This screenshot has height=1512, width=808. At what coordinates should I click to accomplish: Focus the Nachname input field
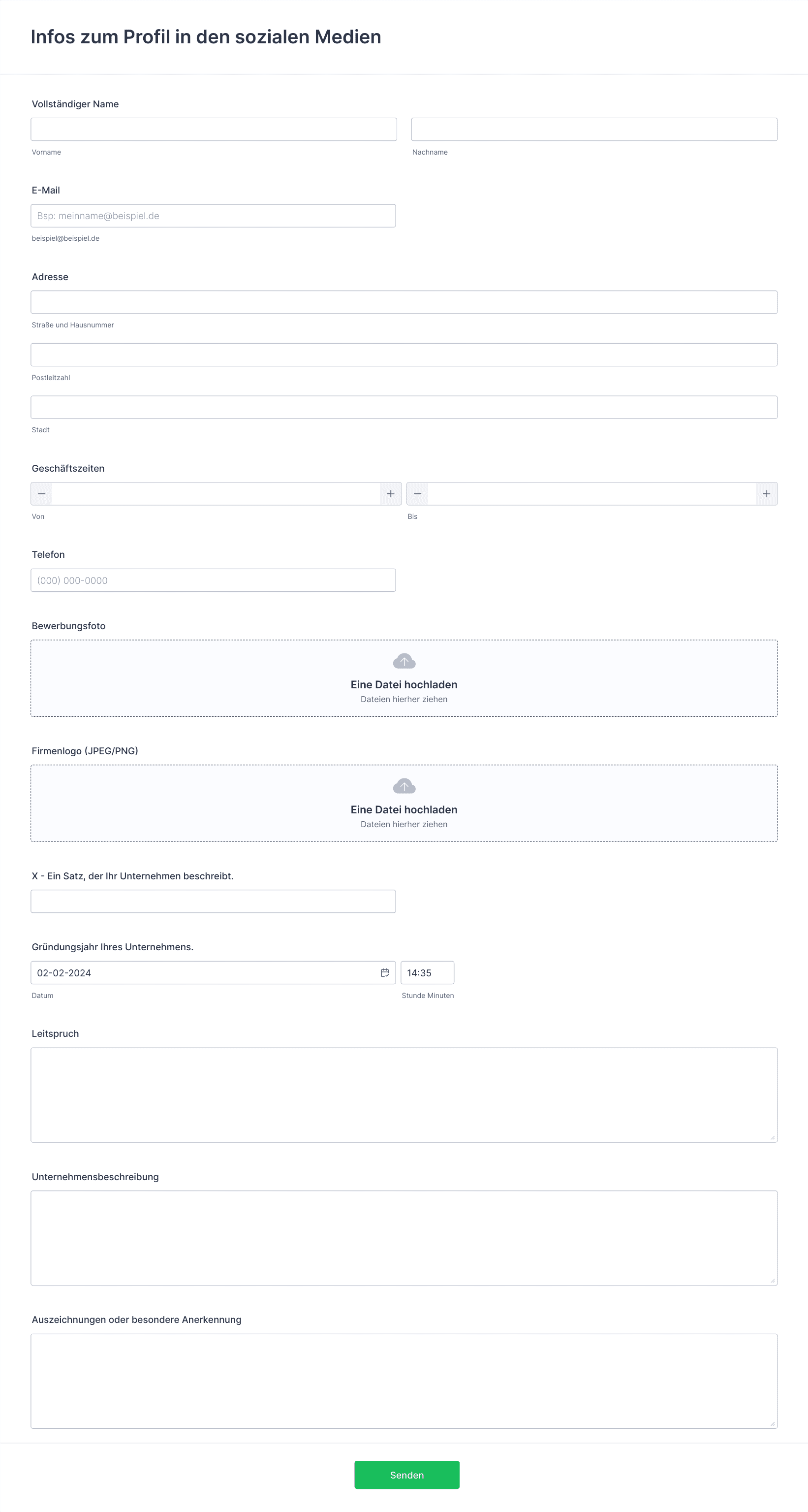594,129
